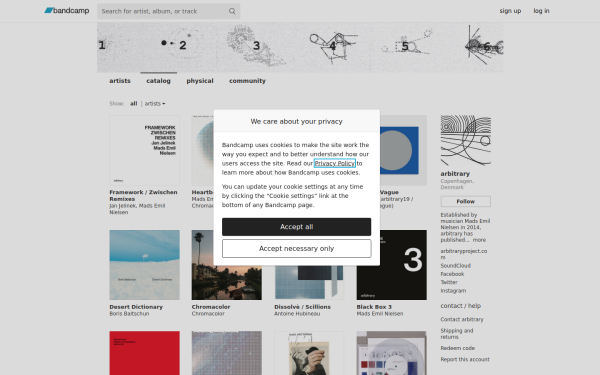Image resolution: width=600 pixels, height=375 pixels.
Task: Click the search magnifier icon
Action: (232, 11)
